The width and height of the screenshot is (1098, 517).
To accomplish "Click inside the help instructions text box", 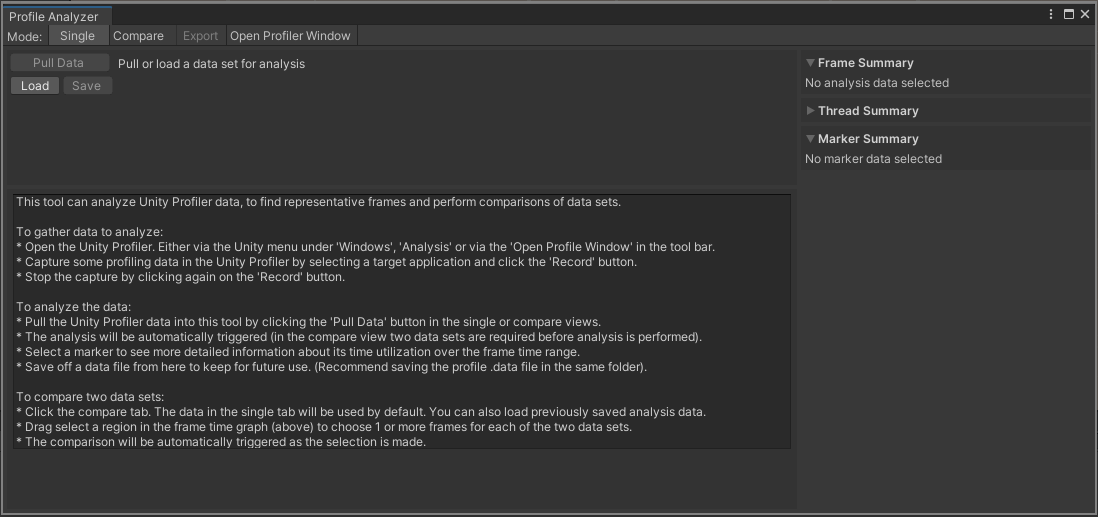I will [x=401, y=320].
